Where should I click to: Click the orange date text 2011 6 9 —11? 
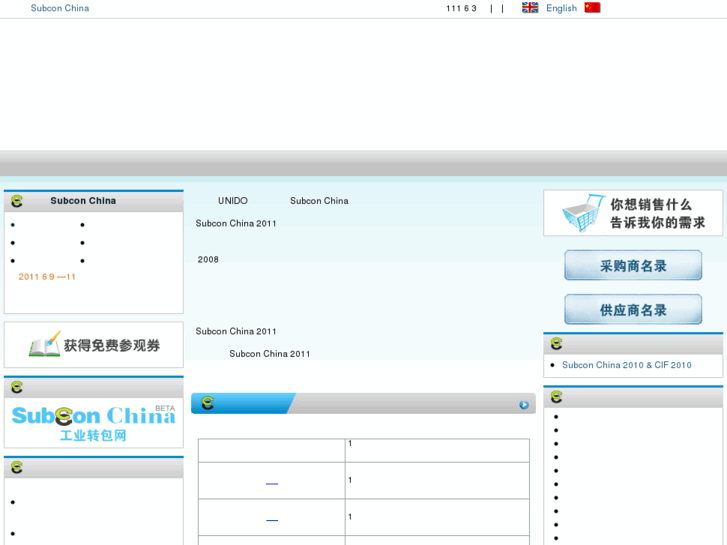(x=47, y=277)
